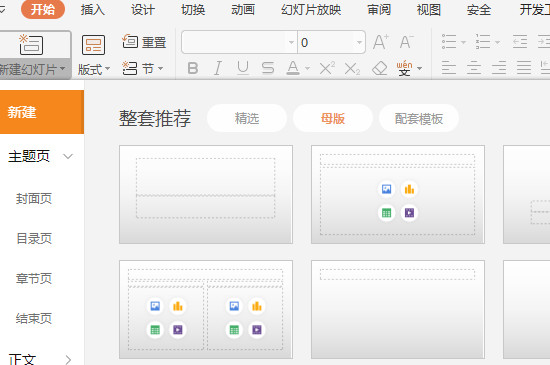550x365 pixels.
Task: Expand the 版式 layout dropdown
Action: point(107,68)
